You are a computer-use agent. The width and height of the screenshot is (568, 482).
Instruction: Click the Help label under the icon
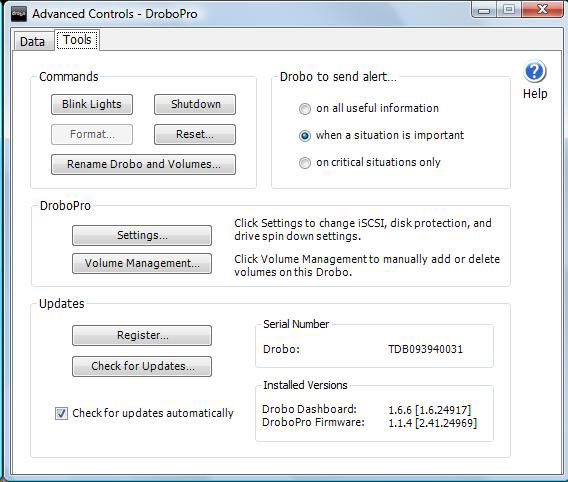point(535,94)
